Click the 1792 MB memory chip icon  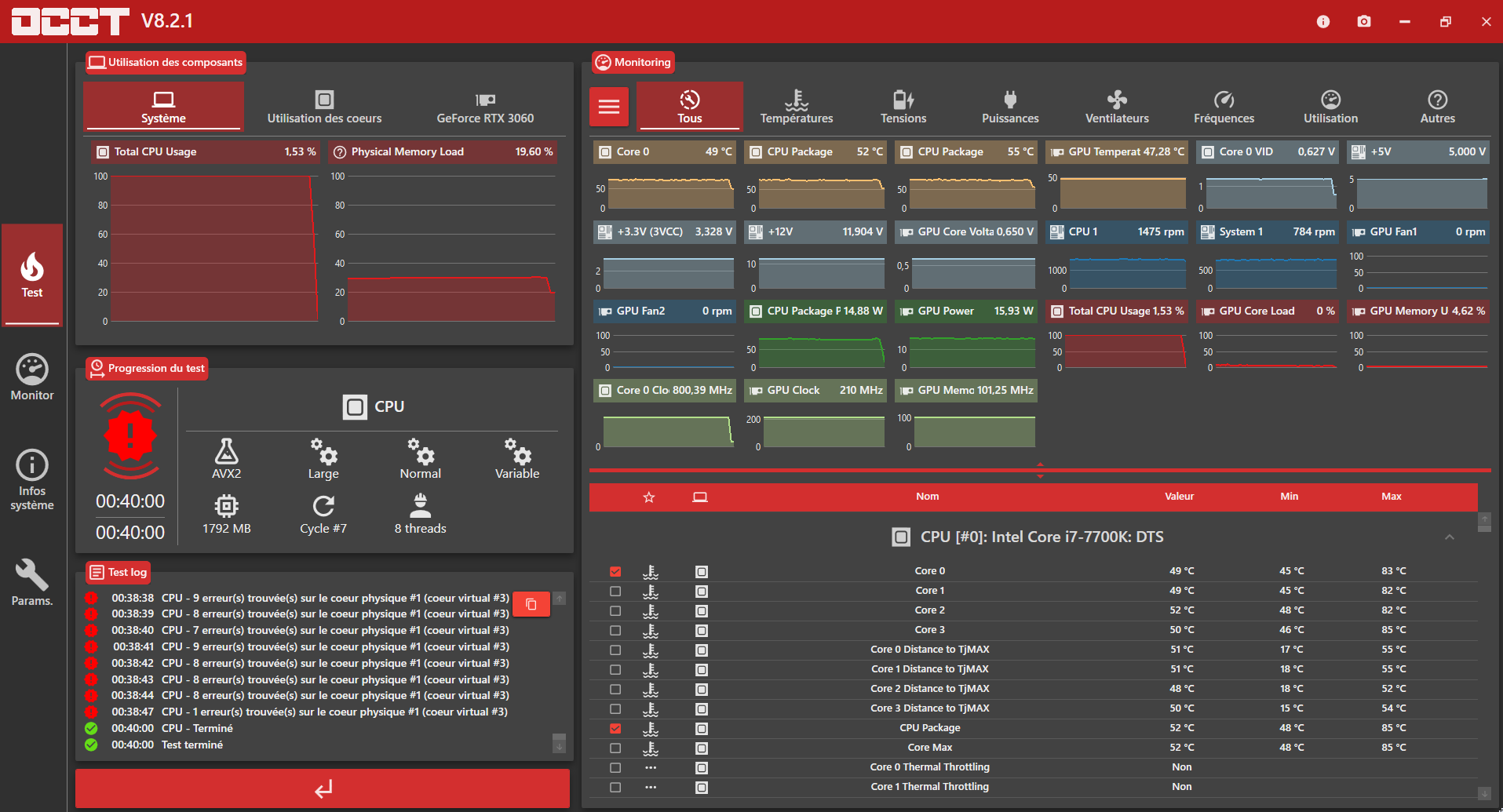pos(226,506)
